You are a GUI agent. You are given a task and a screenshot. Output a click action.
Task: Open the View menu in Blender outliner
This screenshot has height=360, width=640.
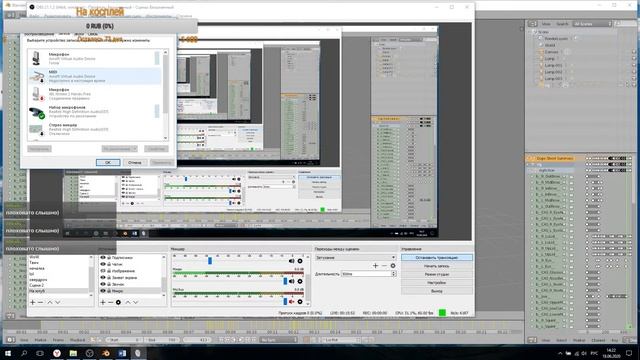click(x=546, y=24)
